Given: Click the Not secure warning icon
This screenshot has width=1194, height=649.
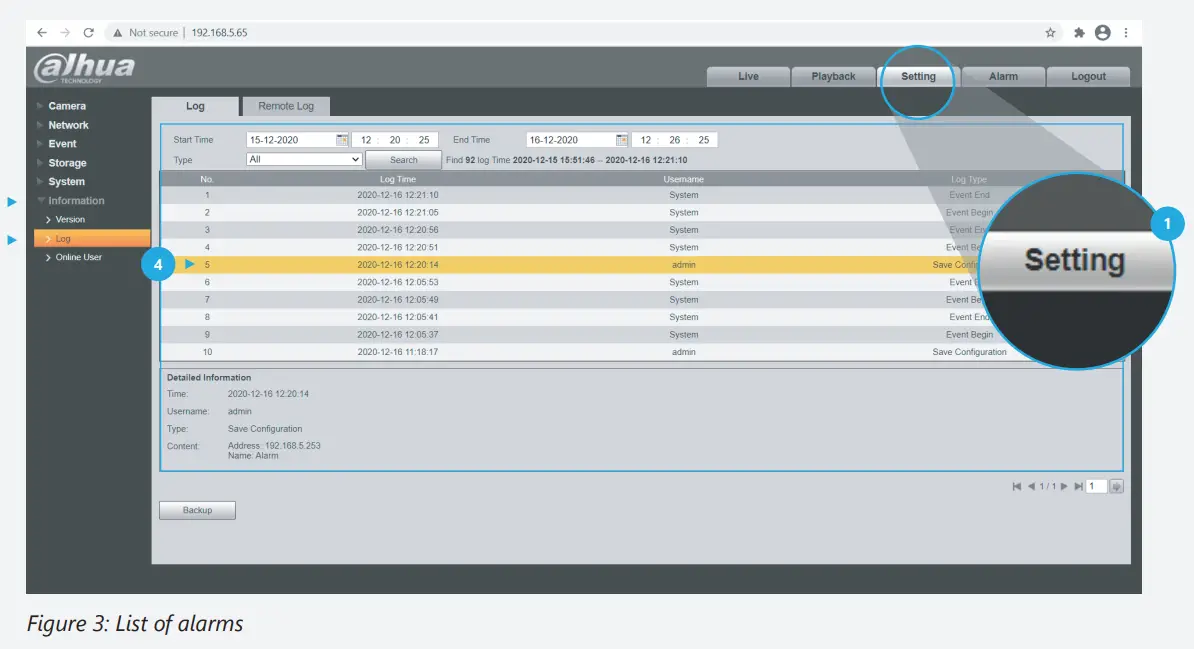Looking at the screenshot, I should pyautogui.click(x=117, y=33).
